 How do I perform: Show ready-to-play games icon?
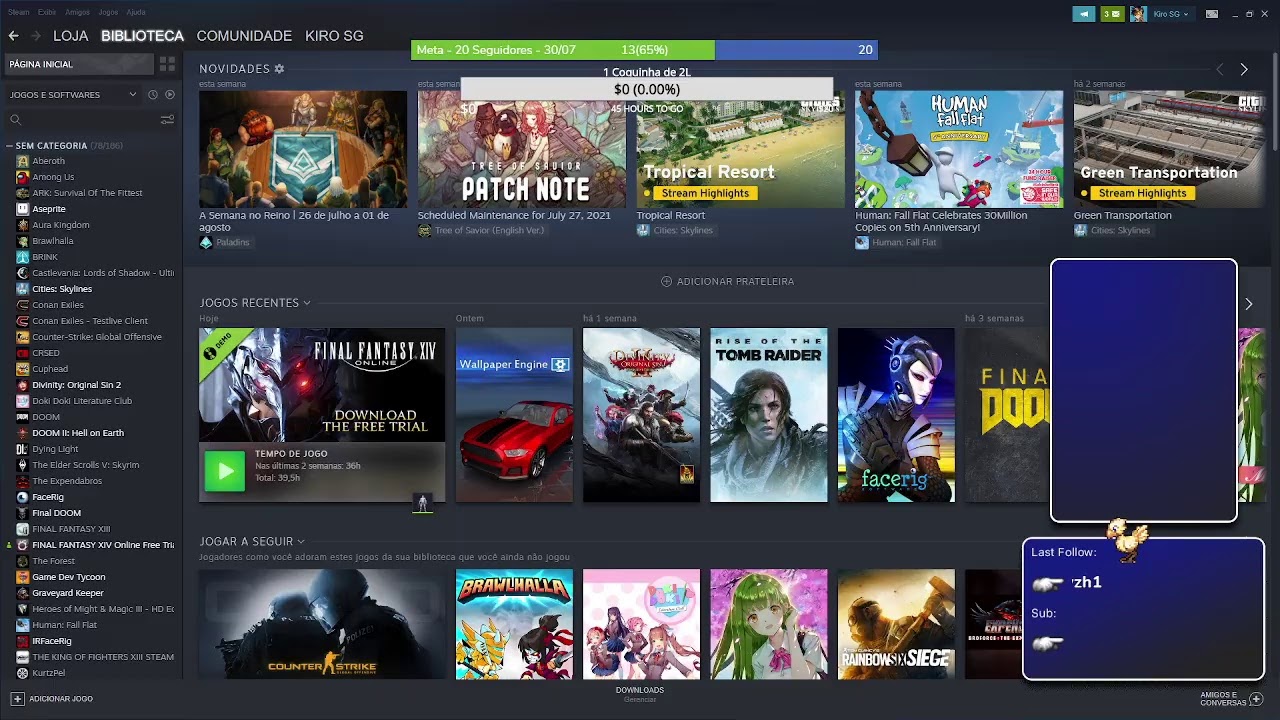170,95
